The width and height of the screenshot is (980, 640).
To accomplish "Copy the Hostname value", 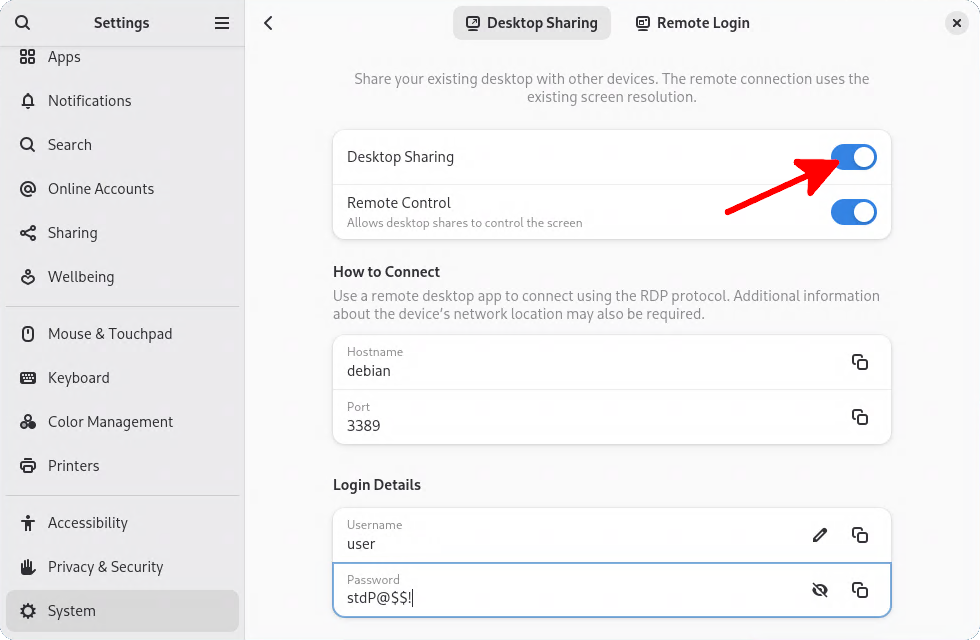I will coord(859,362).
